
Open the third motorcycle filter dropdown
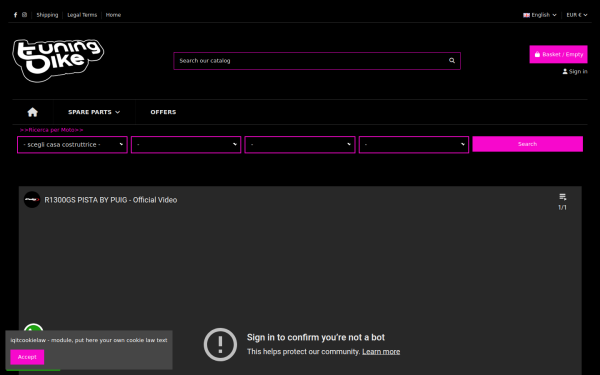[300, 145]
